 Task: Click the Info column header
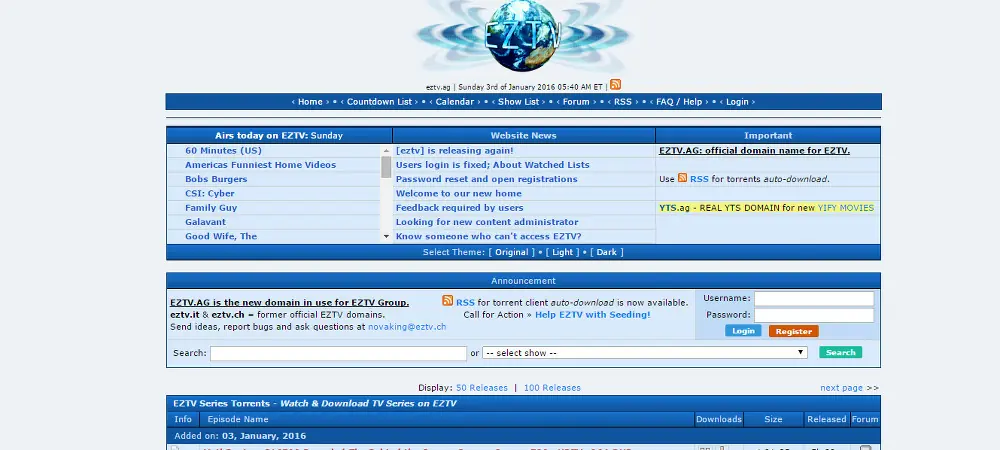tap(183, 419)
